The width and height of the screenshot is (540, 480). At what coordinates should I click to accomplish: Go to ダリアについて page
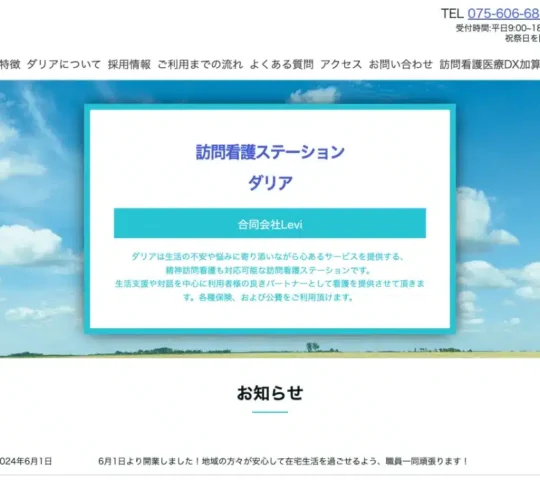[x=64, y=64]
